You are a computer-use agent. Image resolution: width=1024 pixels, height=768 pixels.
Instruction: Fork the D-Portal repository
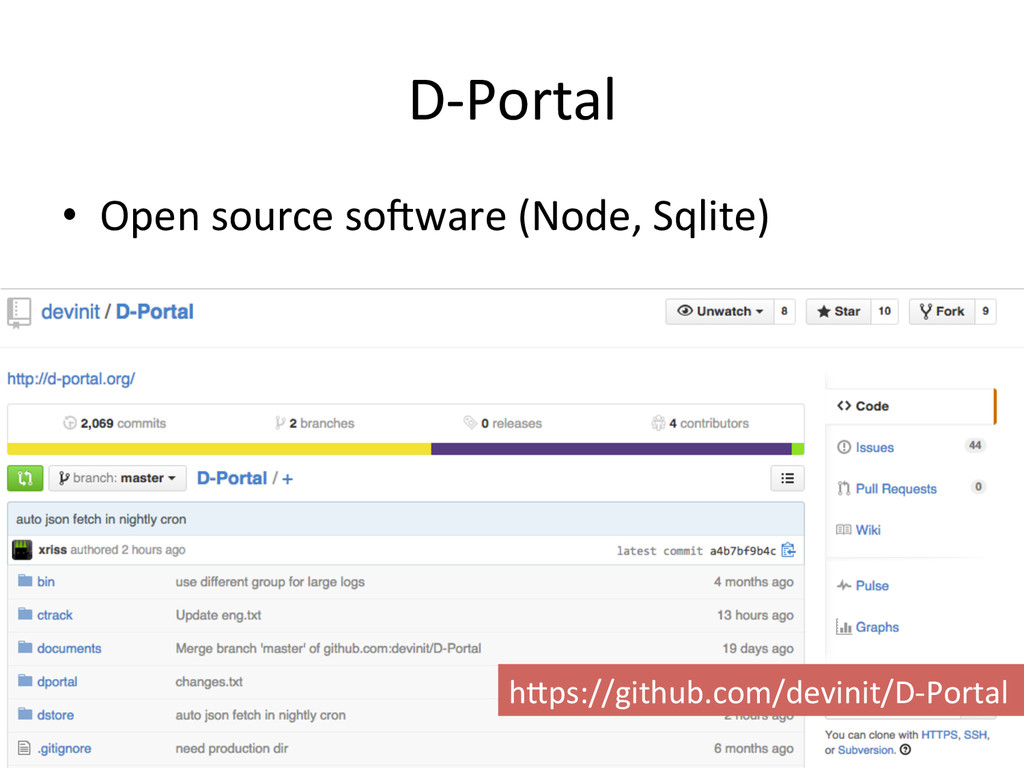coord(942,312)
